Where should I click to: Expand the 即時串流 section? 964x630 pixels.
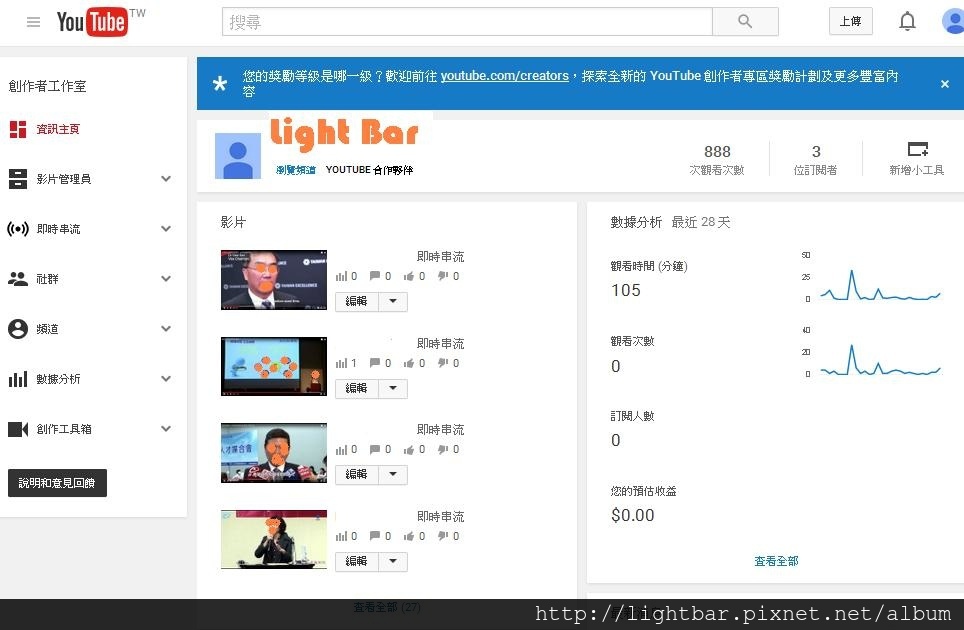tap(166, 229)
